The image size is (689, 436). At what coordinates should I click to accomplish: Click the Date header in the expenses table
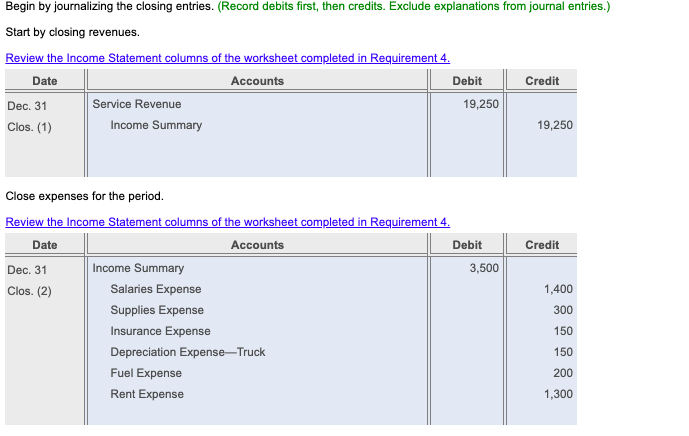45,245
